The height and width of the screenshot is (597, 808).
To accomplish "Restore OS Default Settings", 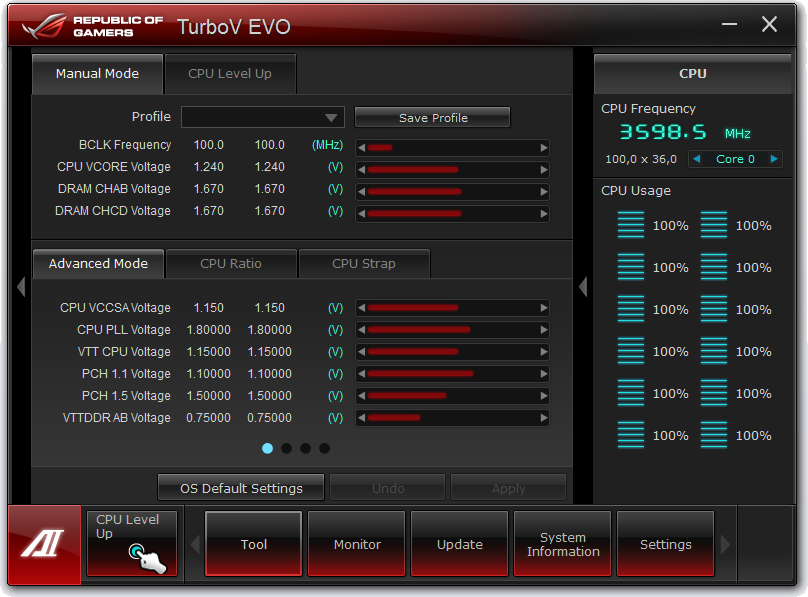I will pos(241,488).
